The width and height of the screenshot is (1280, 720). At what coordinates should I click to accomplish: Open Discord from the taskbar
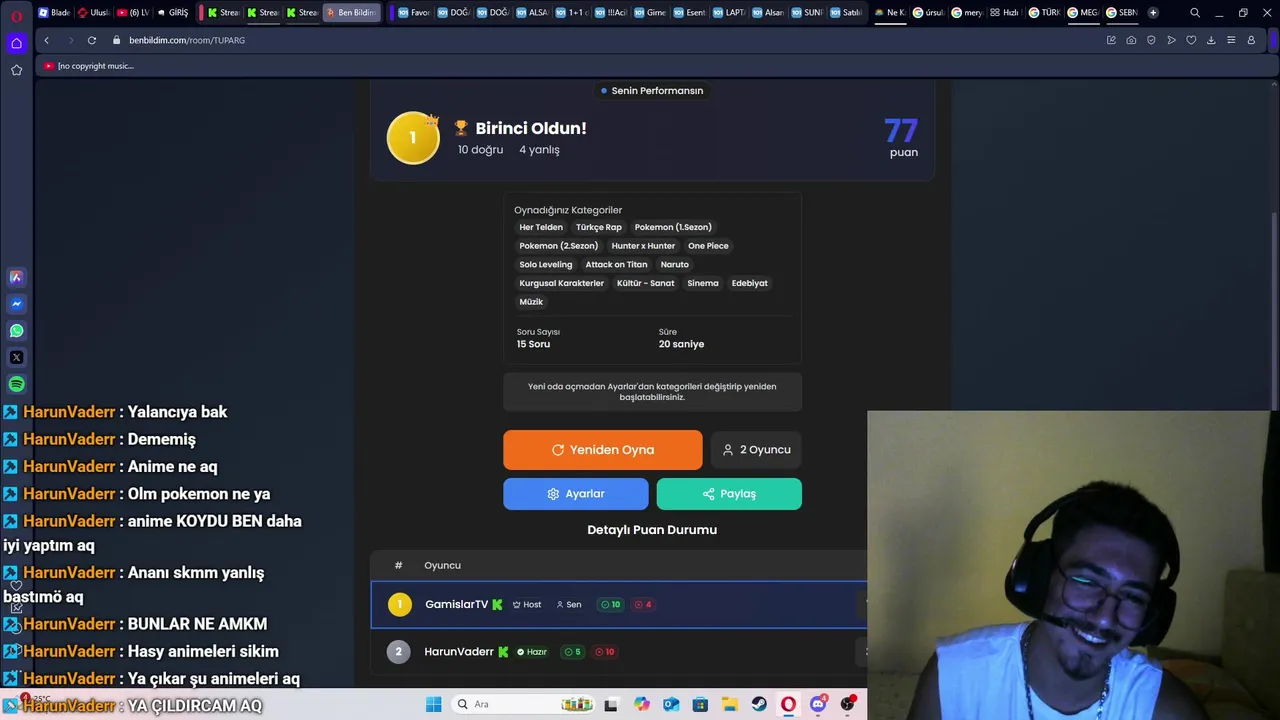pyautogui.click(x=818, y=704)
